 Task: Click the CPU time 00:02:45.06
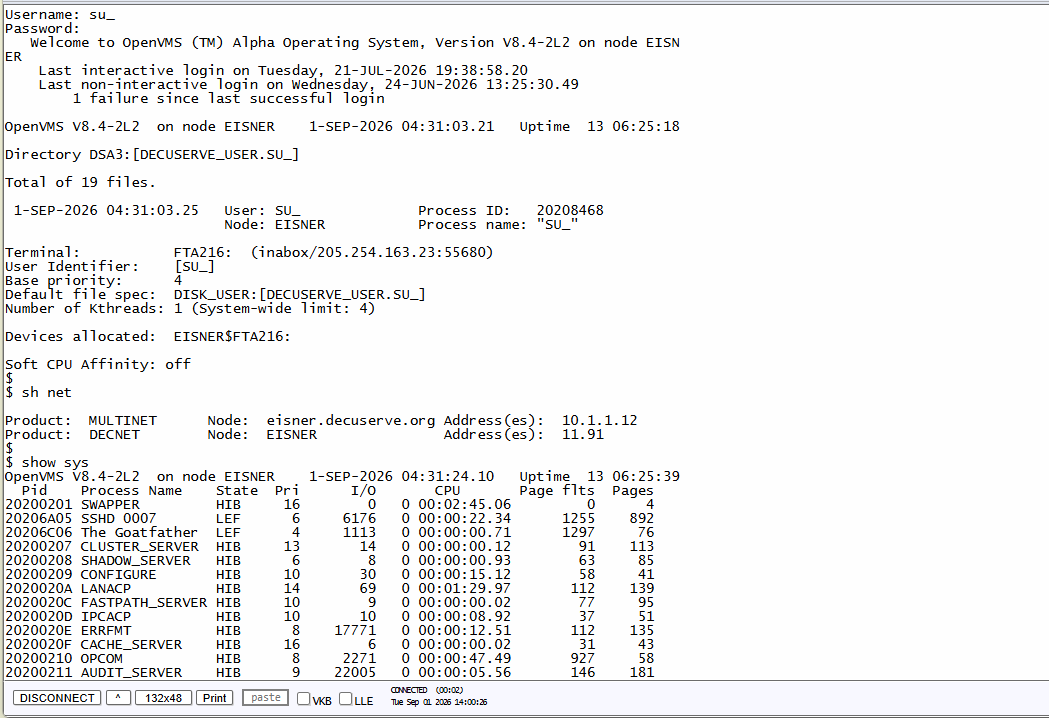(x=464, y=505)
